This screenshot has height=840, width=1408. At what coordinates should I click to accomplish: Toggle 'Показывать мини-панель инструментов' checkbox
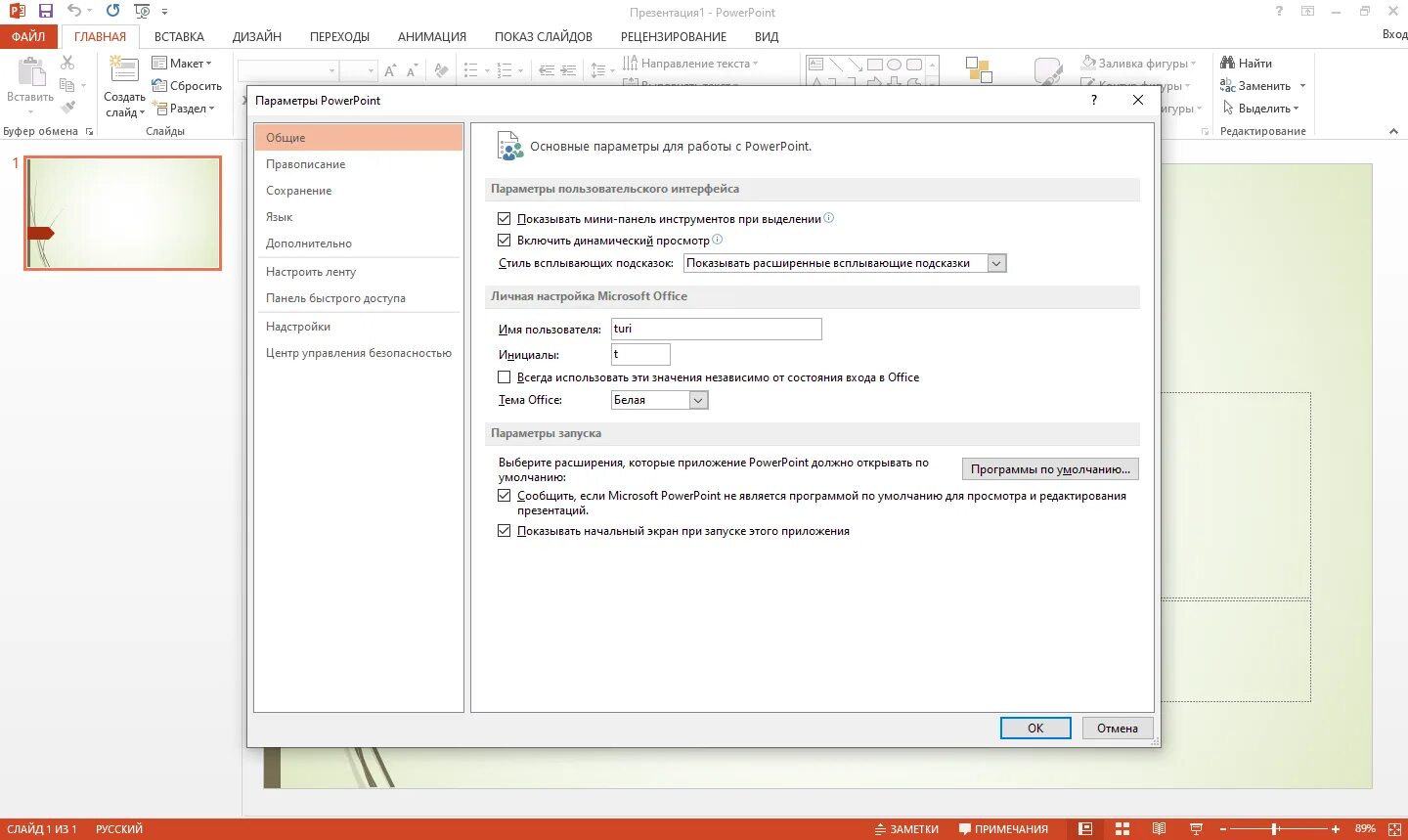pyautogui.click(x=505, y=219)
